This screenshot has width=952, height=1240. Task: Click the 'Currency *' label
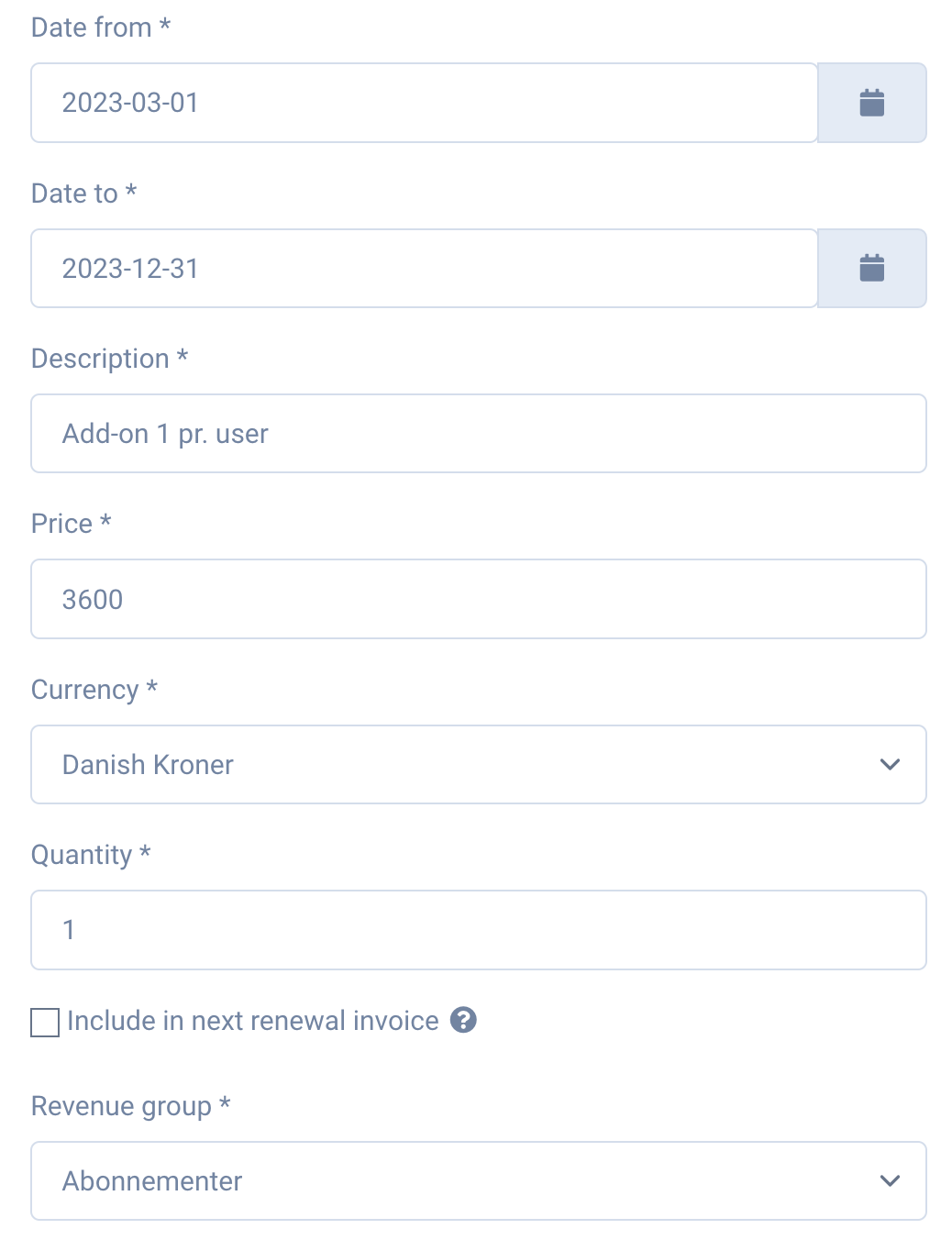tap(94, 690)
